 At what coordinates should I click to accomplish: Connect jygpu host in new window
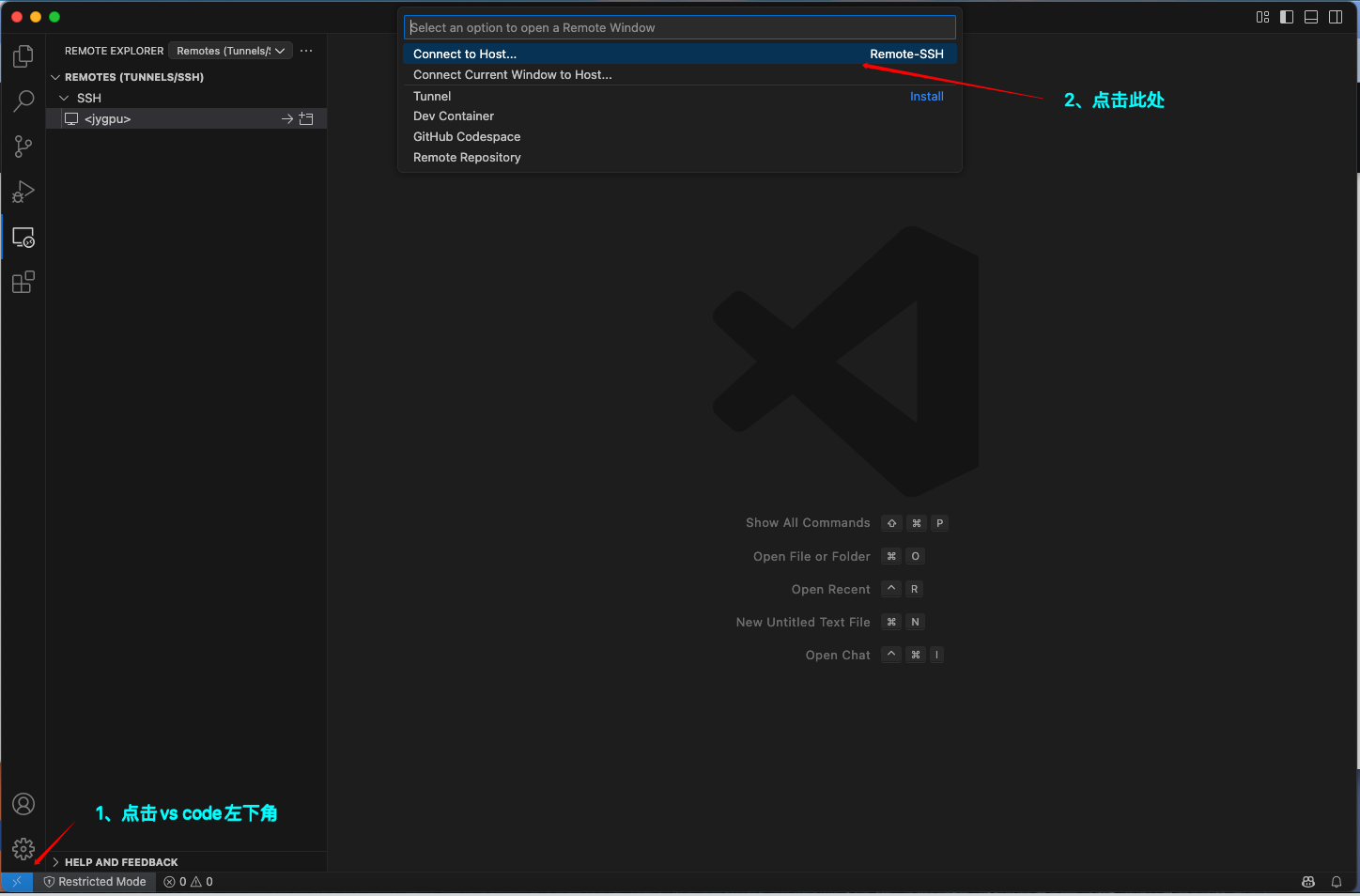click(x=306, y=119)
